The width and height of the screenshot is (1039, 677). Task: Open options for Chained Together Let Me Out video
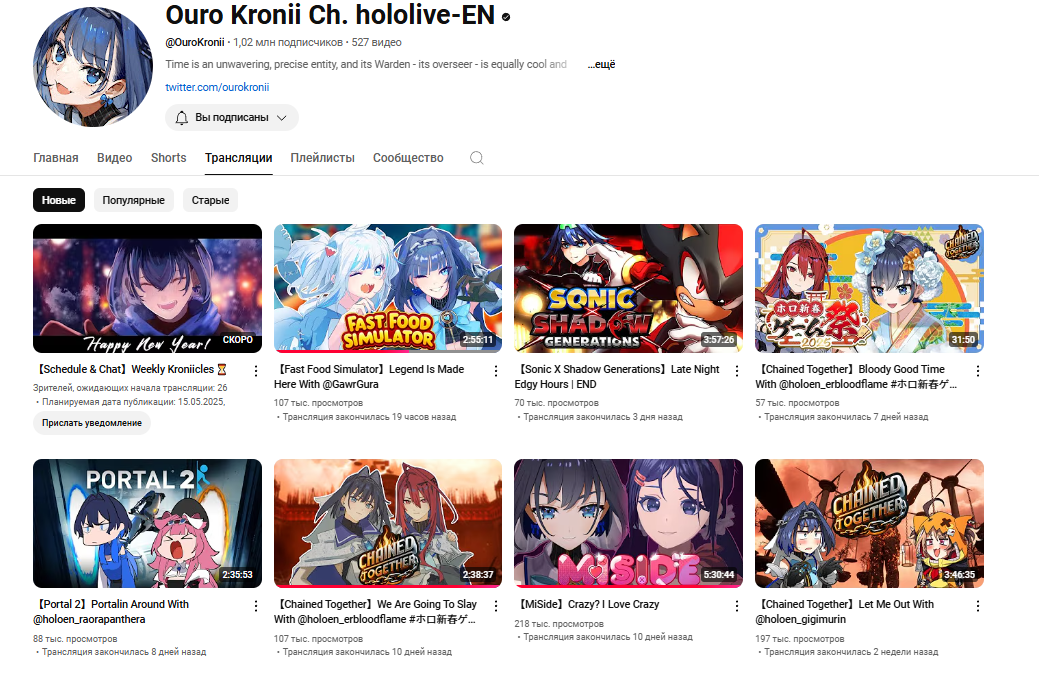pos(978,606)
